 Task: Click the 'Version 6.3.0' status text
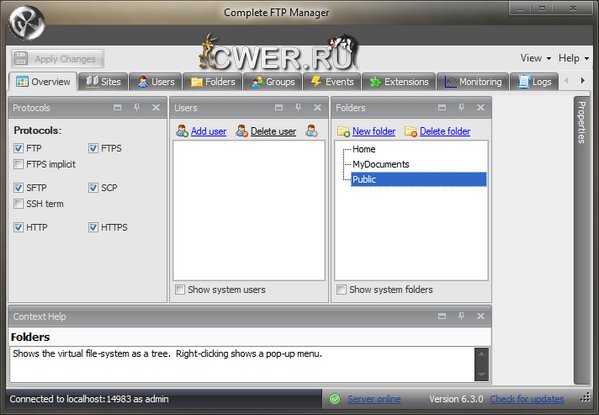coord(456,399)
